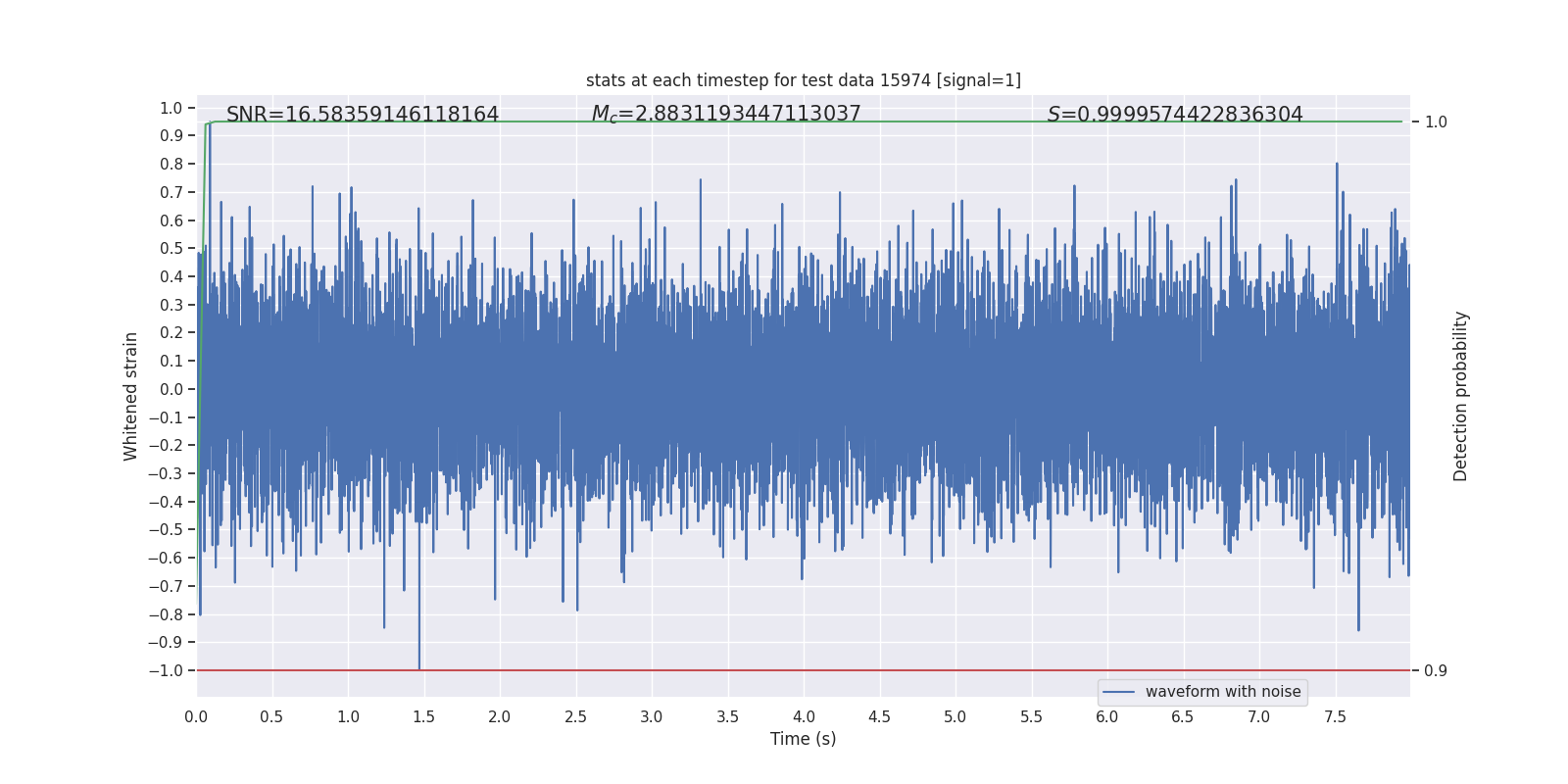1568x784 pixels.
Task: Click the −0.8 tick on the strain axis
Action: click(166, 614)
